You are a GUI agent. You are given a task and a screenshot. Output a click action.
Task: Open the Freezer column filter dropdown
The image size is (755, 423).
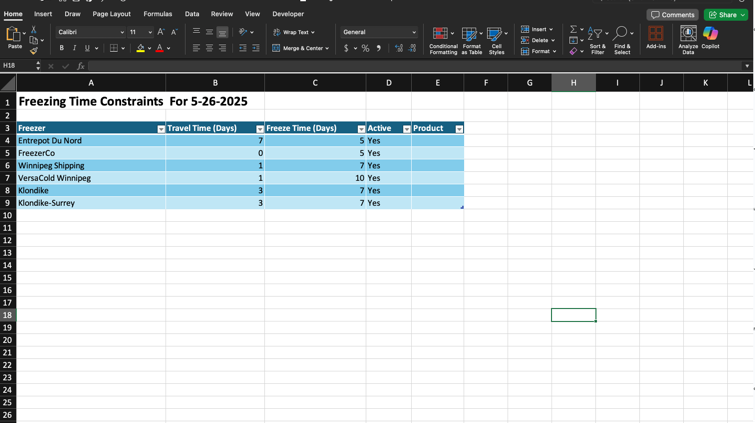(x=161, y=129)
